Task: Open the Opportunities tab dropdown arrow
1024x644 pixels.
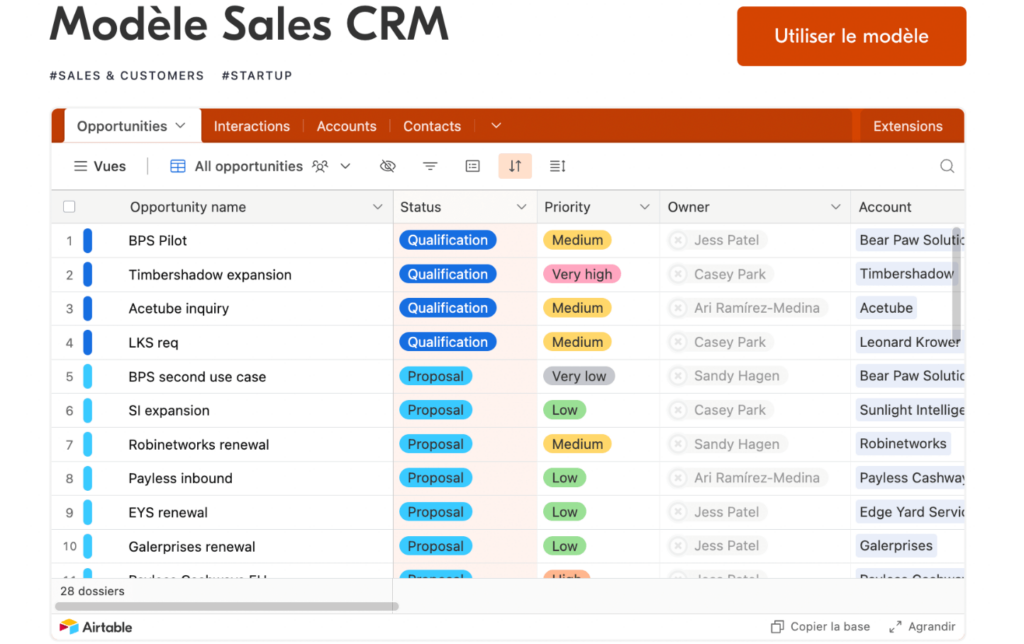Action: click(x=180, y=126)
